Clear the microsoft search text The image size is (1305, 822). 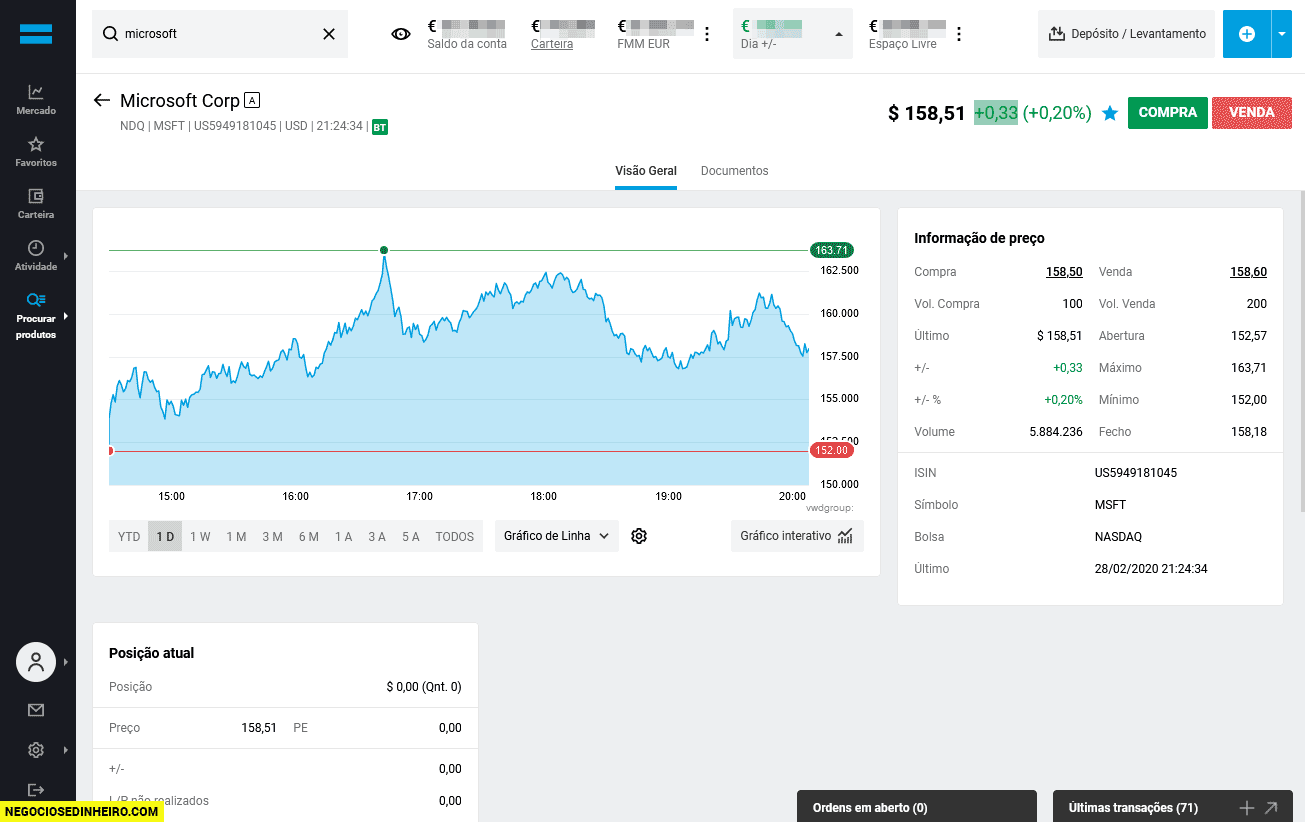coord(329,34)
